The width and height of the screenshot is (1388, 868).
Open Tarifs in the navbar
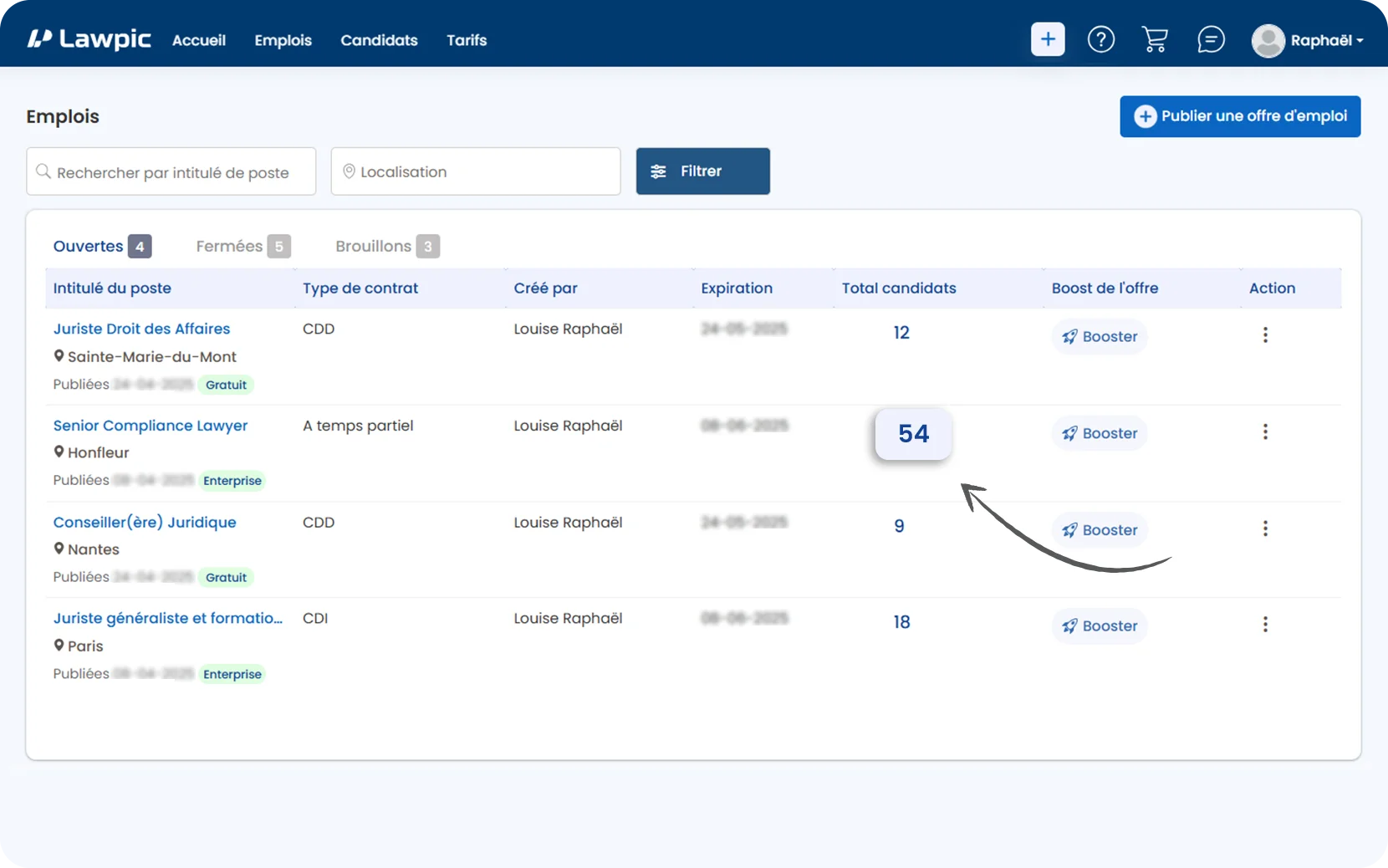(x=467, y=40)
